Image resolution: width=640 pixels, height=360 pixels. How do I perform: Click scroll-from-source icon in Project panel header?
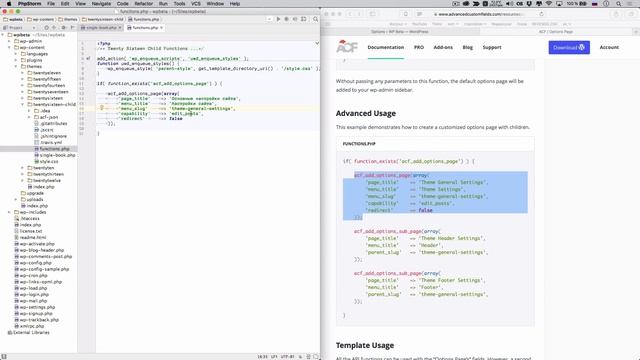tap(46, 28)
